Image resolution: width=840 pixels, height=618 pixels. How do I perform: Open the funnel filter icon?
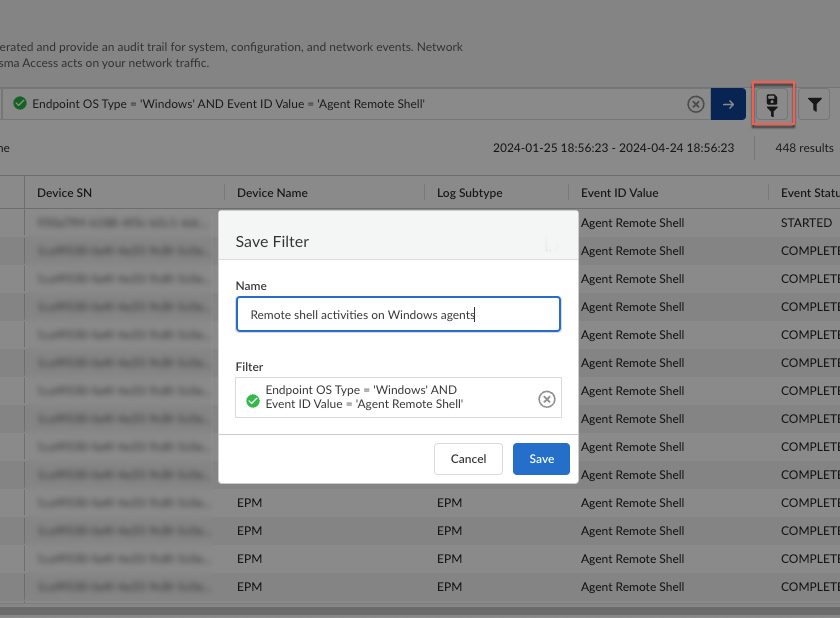coord(815,104)
